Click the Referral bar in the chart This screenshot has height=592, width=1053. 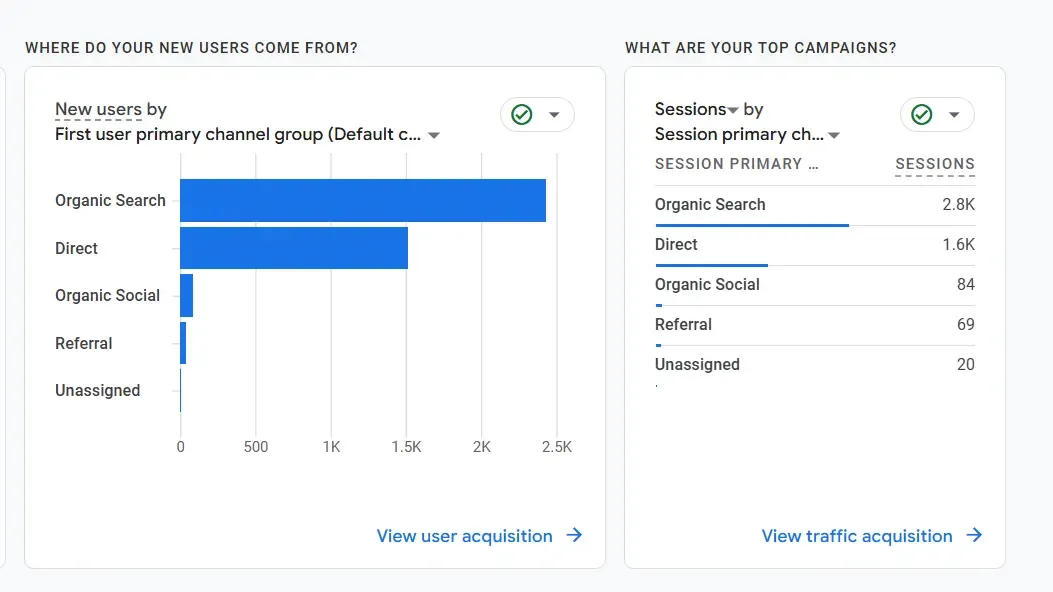pos(183,343)
